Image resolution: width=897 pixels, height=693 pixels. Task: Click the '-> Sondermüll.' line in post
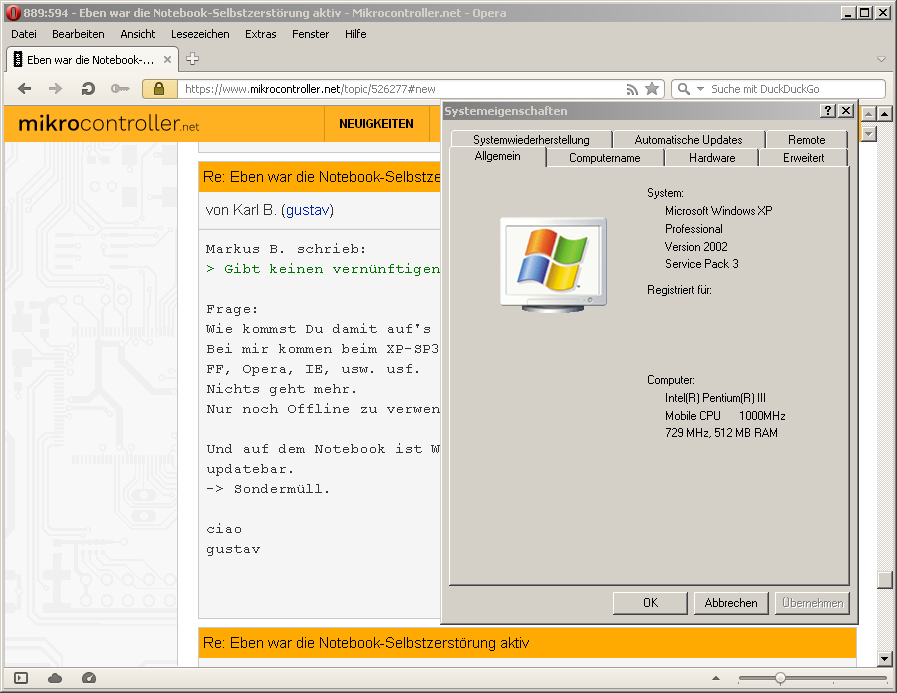coord(268,489)
